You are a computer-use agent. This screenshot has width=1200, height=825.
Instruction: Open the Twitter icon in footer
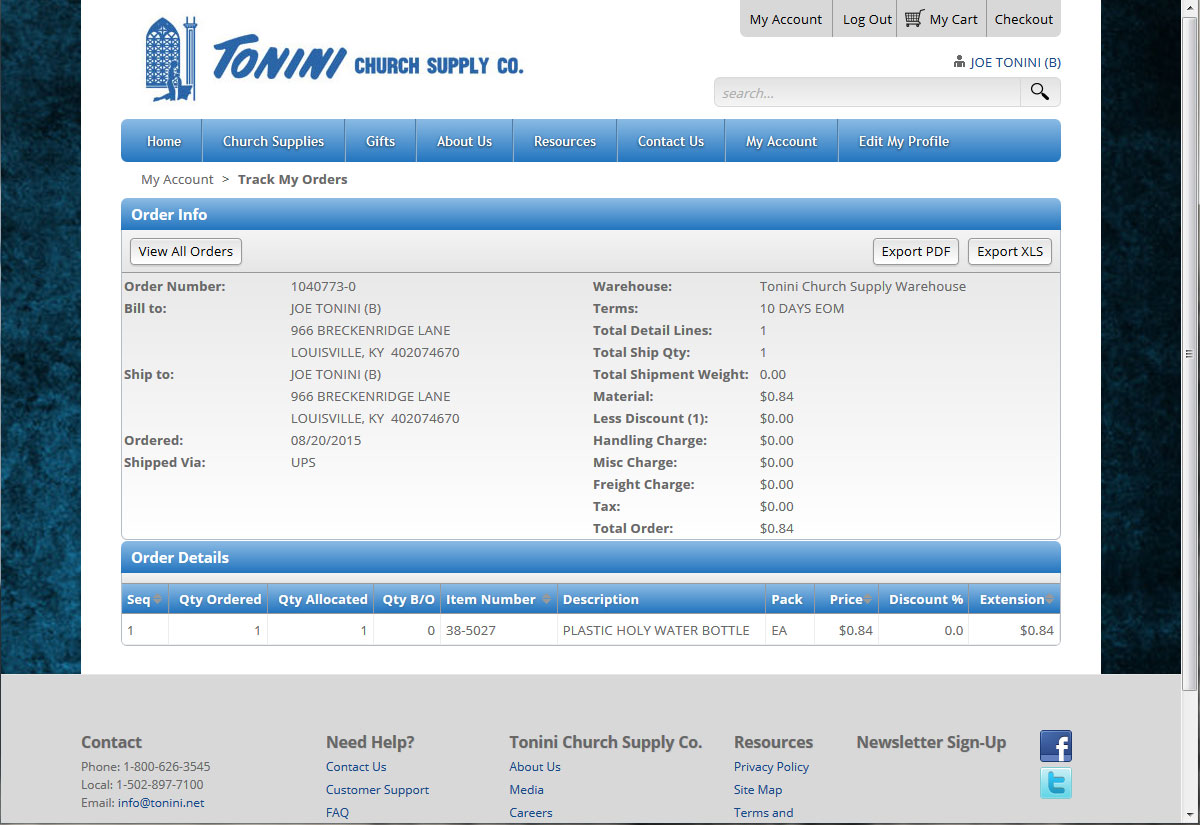click(x=1056, y=782)
